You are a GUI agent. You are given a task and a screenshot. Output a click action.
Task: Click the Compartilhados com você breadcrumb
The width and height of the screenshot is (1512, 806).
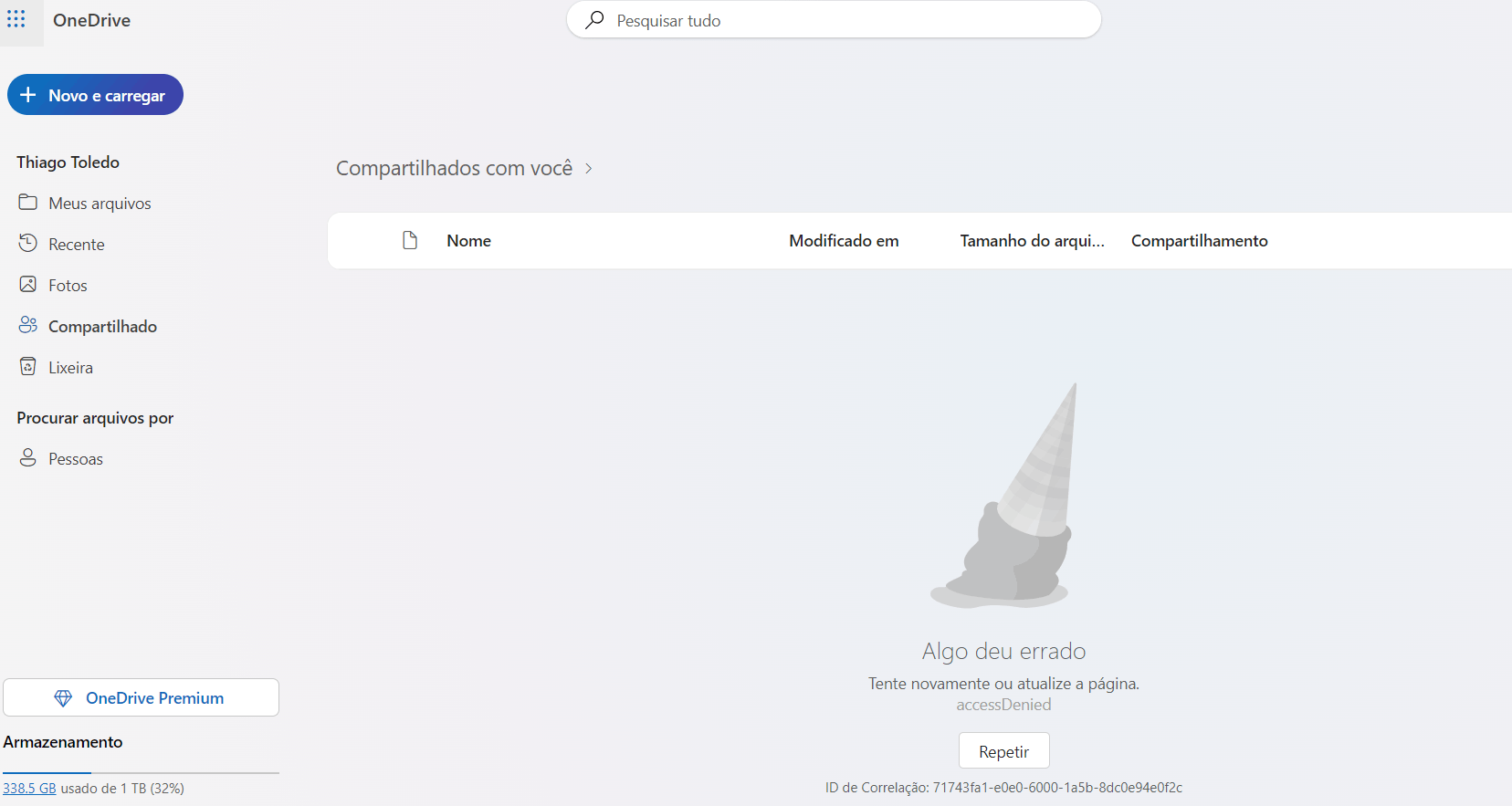[x=454, y=168]
